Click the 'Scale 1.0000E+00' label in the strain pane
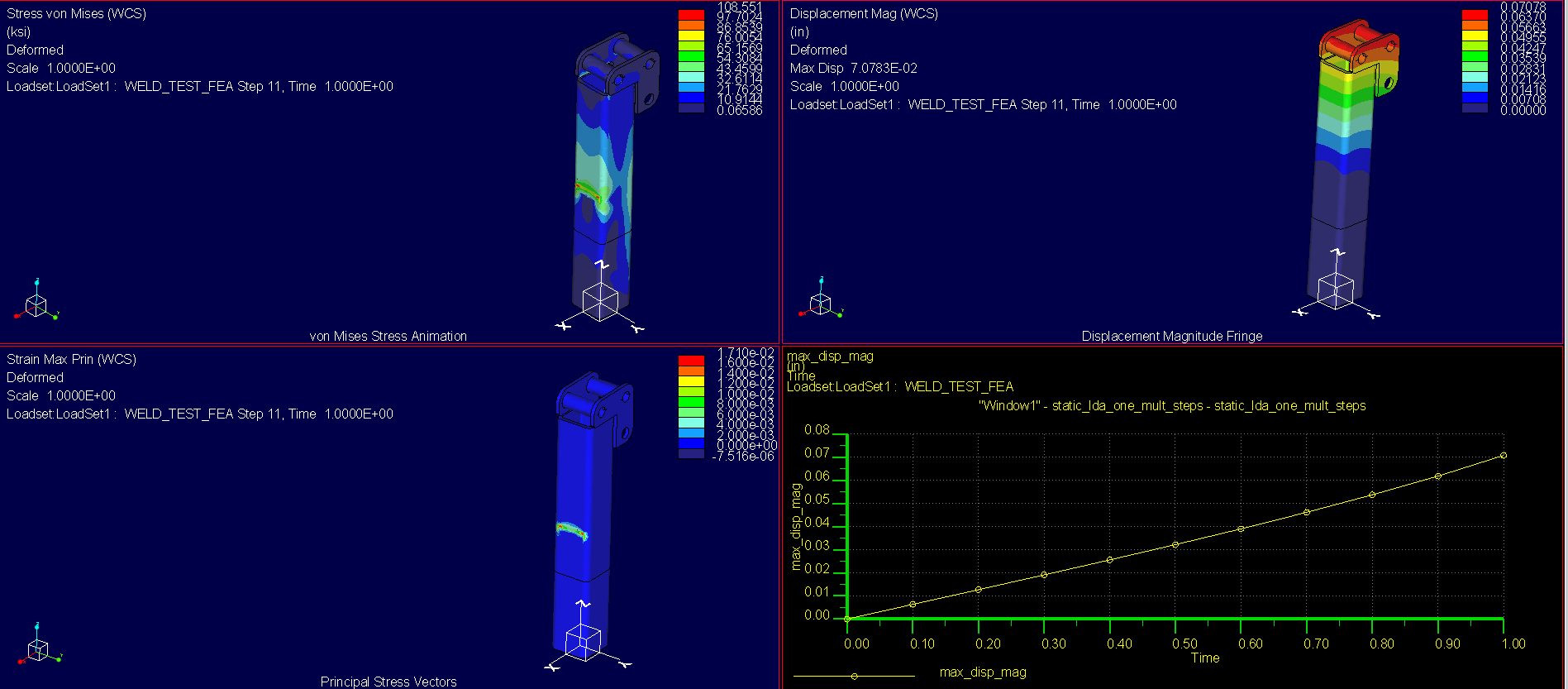The height and width of the screenshot is (689, 1568). (61, 395)
